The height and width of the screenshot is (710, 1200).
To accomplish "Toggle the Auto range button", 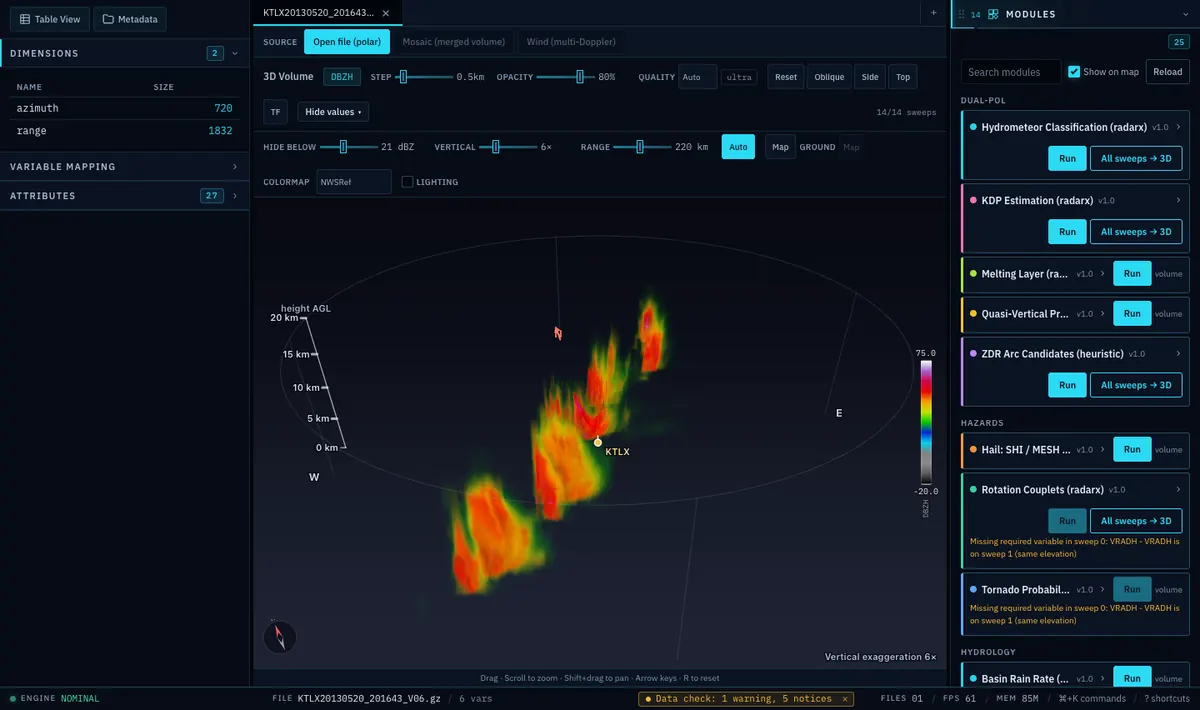I will coord(738,147).
